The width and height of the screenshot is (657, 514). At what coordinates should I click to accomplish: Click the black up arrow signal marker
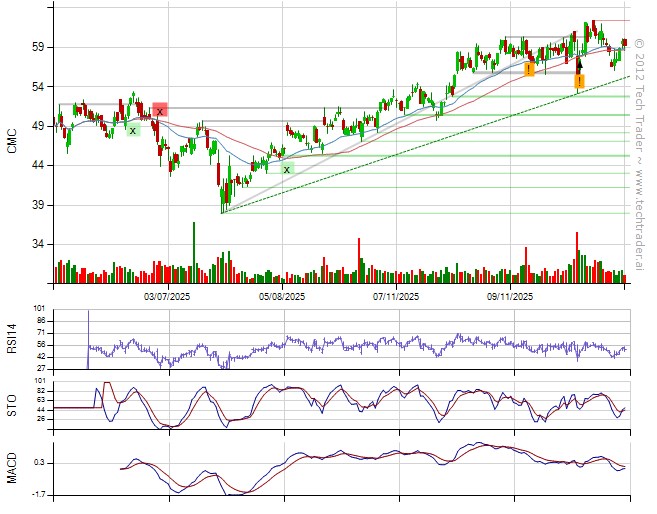pos(580,67)
